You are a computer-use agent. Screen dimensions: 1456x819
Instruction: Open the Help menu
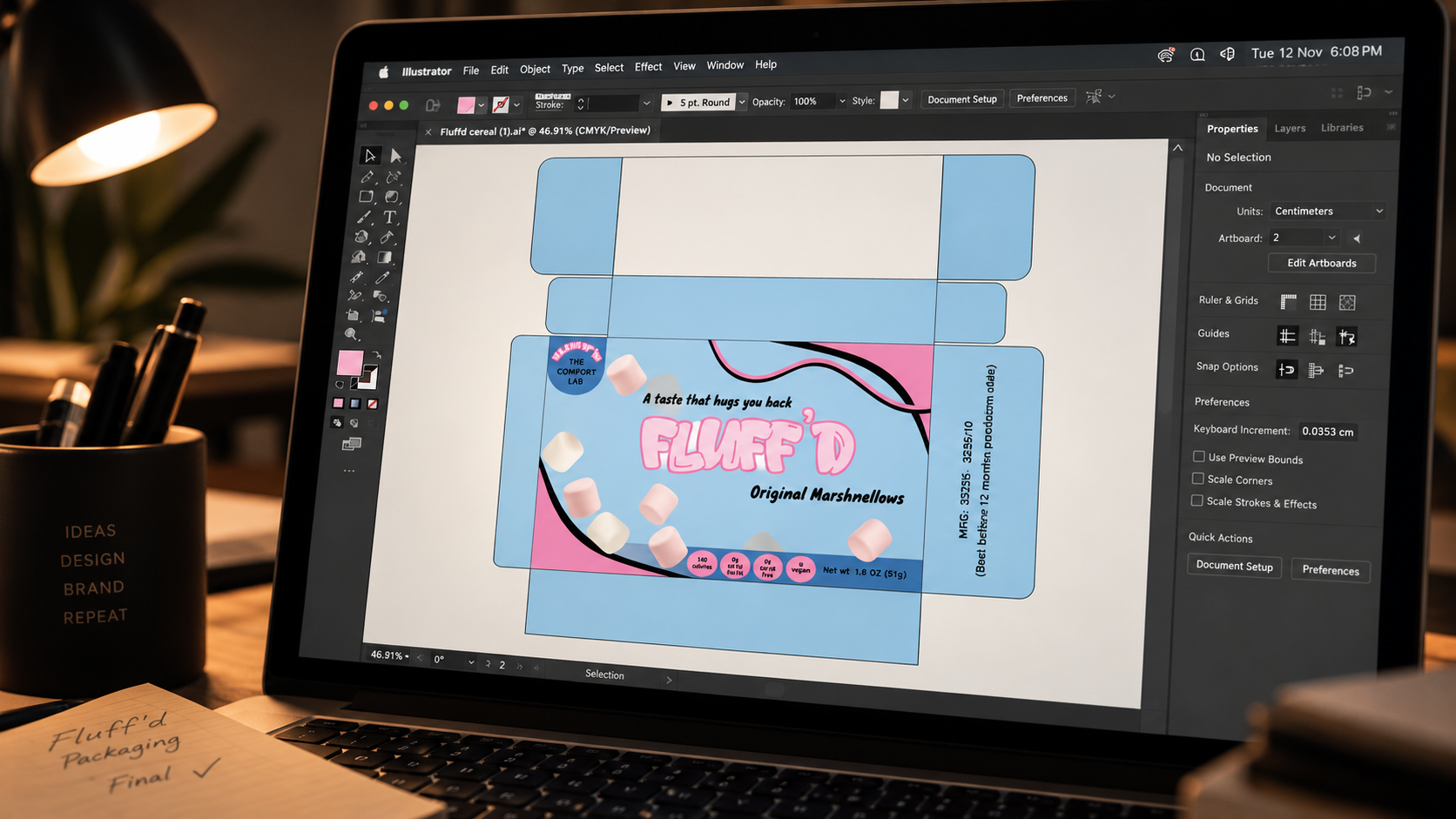click(766, 64)
